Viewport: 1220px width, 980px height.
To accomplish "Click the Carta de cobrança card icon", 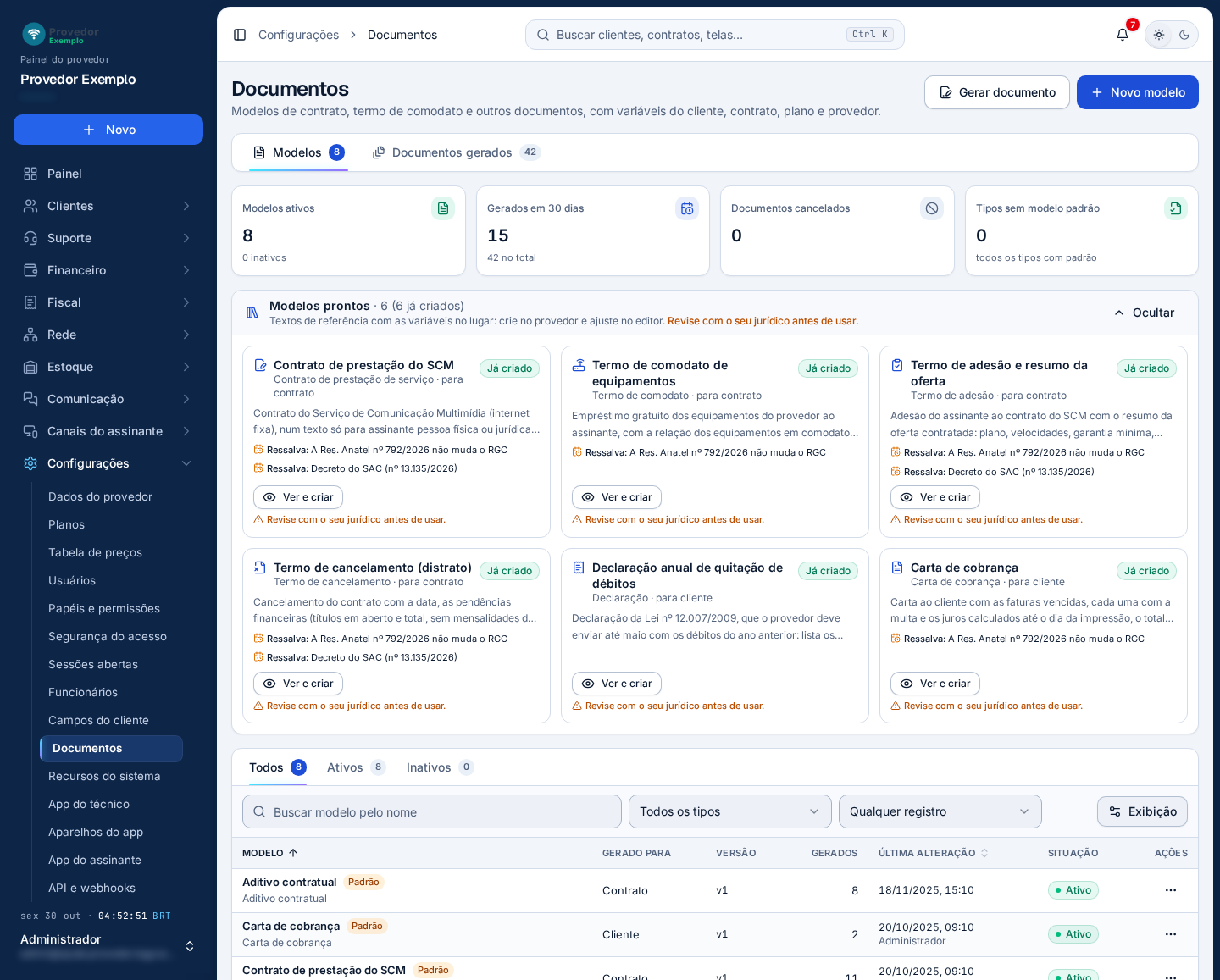I will (897, 568).
